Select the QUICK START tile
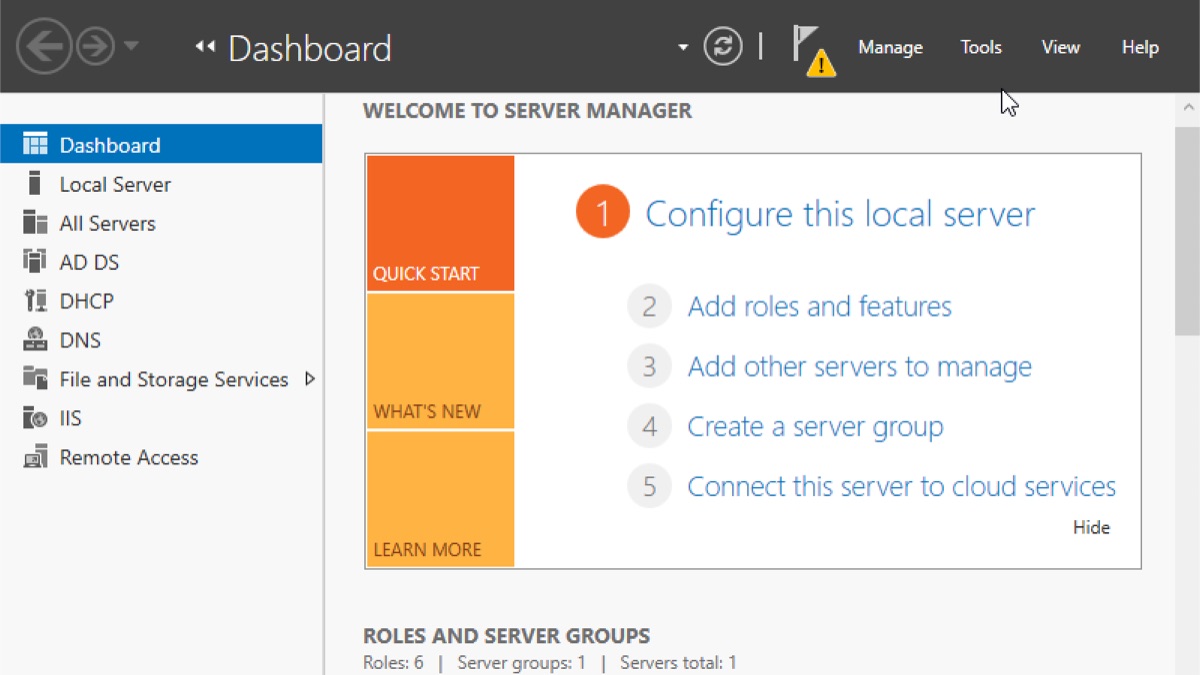Image resolution: width=1200 pixels, height=675 pixels. coord(440,223)
